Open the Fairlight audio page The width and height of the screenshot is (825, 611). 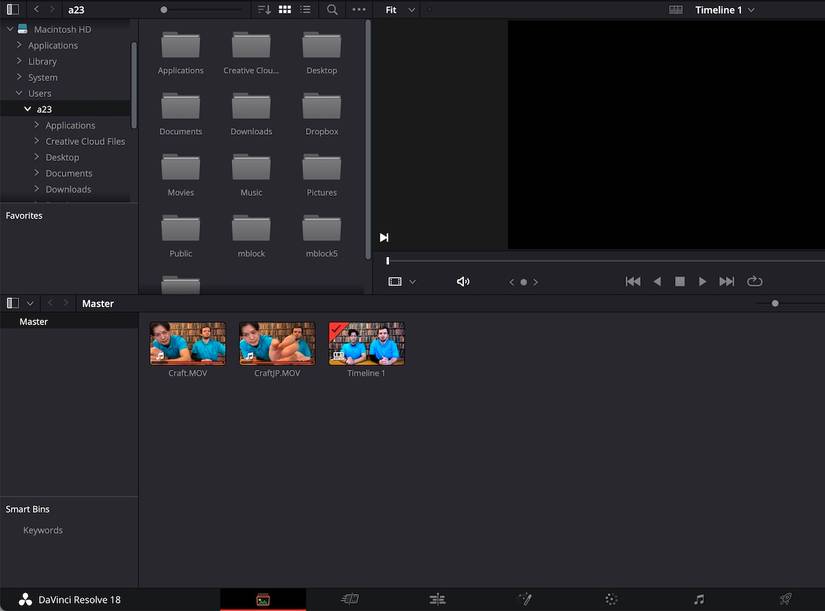[699, 599]
